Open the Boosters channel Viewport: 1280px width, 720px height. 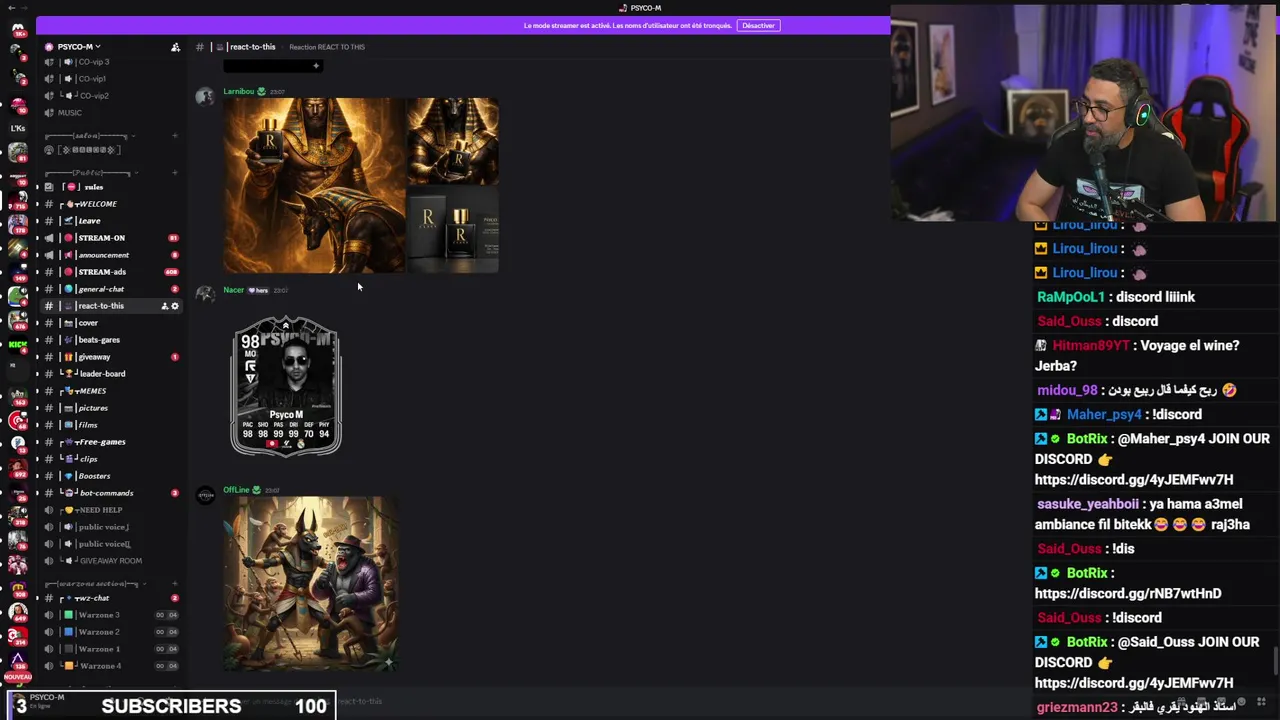(x=110, y=476)
